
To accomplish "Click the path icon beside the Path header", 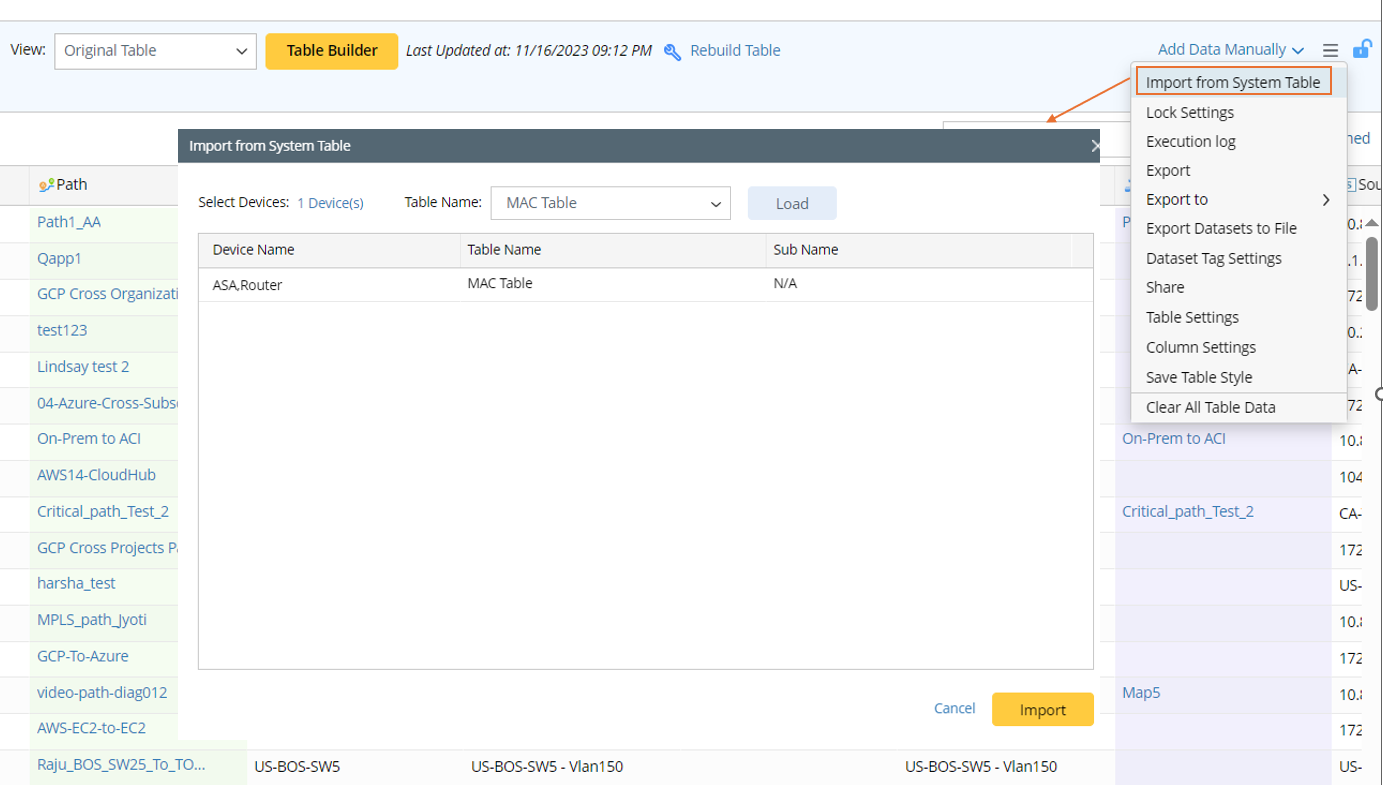I will 46,185.
